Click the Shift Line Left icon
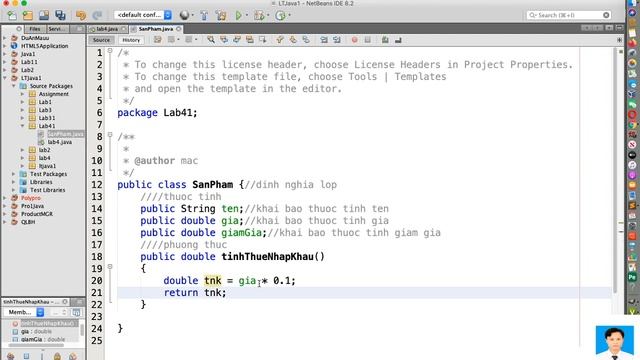640x360 pixels. [324, 40]
